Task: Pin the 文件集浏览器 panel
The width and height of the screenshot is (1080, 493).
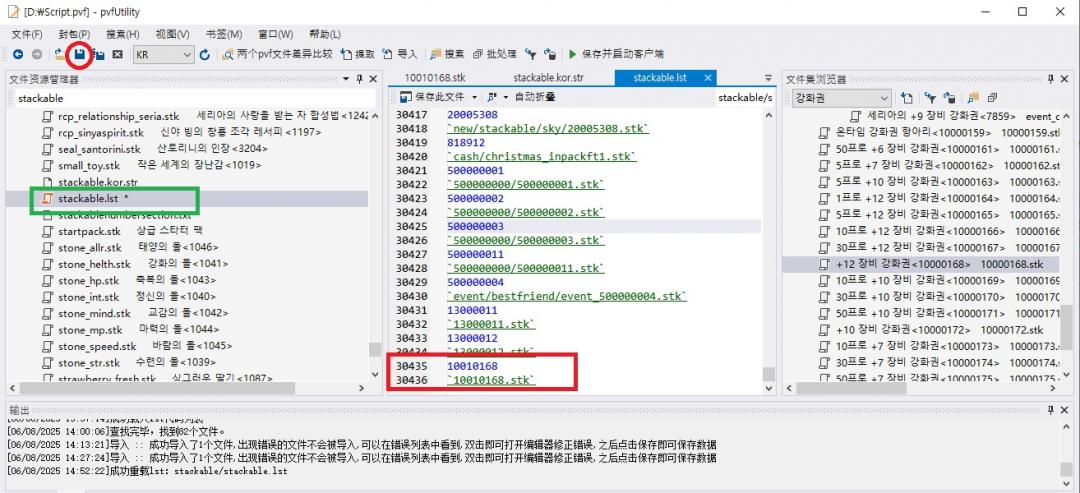Action: pos(1051,78)
